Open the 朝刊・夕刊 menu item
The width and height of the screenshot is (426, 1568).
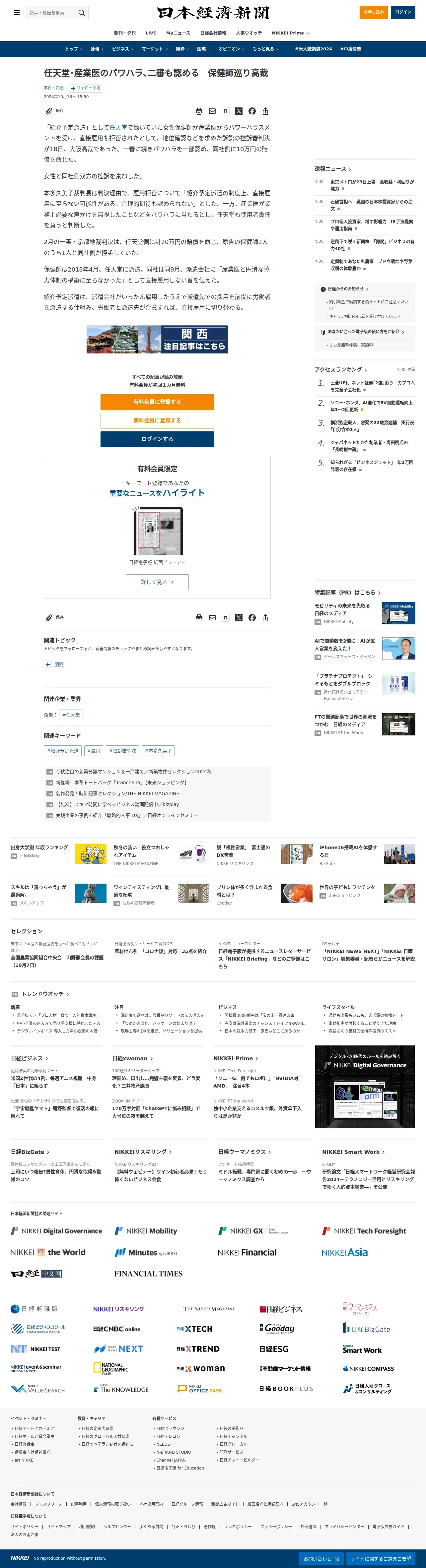pos(125,33)
